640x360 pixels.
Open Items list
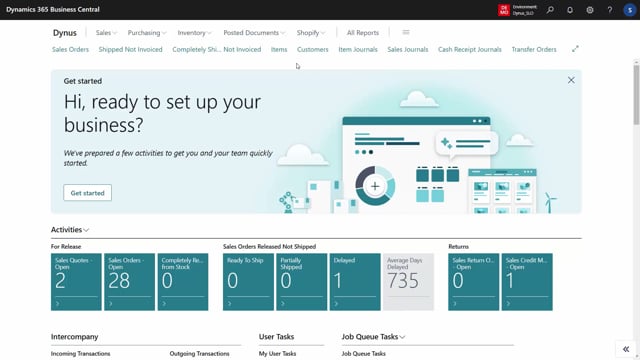click(279, 49)
